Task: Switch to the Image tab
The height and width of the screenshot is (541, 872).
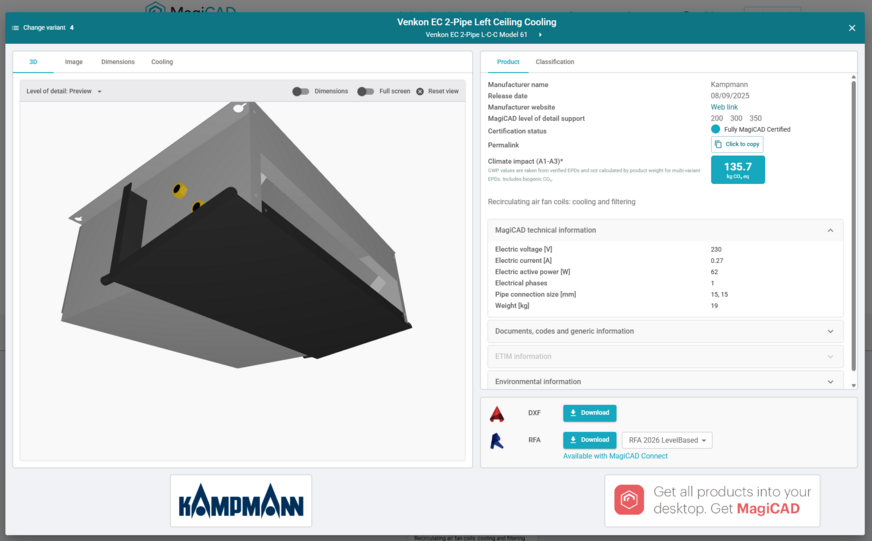Action: click(73, 62)
